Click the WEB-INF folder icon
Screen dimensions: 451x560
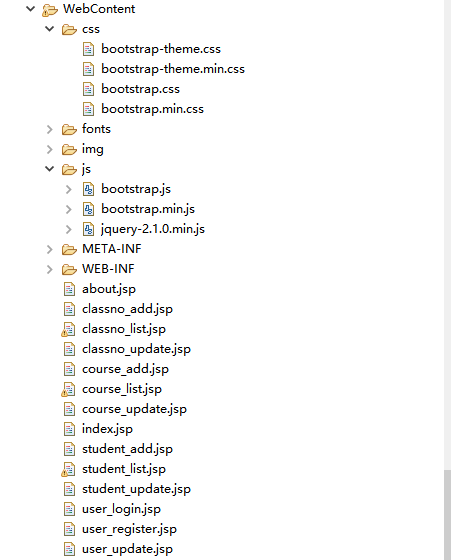(69, 269)
